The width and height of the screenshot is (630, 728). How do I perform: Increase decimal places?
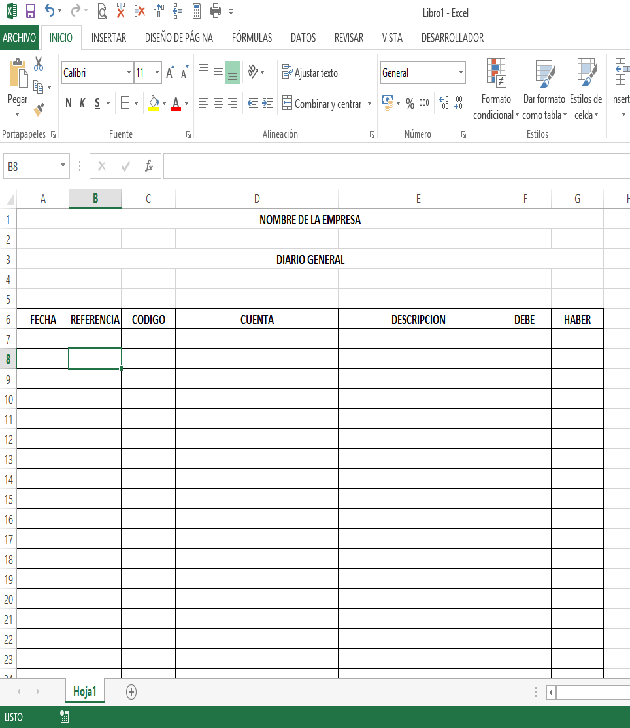pos(444,103)
